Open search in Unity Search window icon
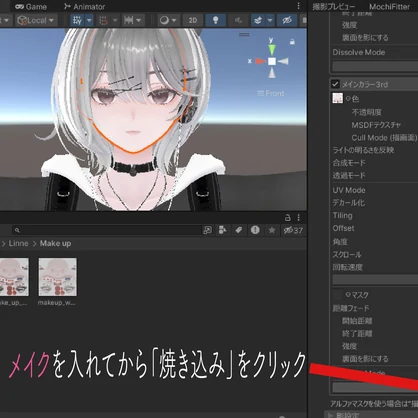The image size is (418, 418). (207, 230)
